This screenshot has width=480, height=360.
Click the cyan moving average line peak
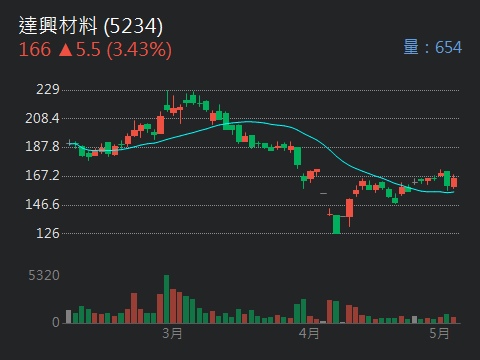tap(248, 122)
